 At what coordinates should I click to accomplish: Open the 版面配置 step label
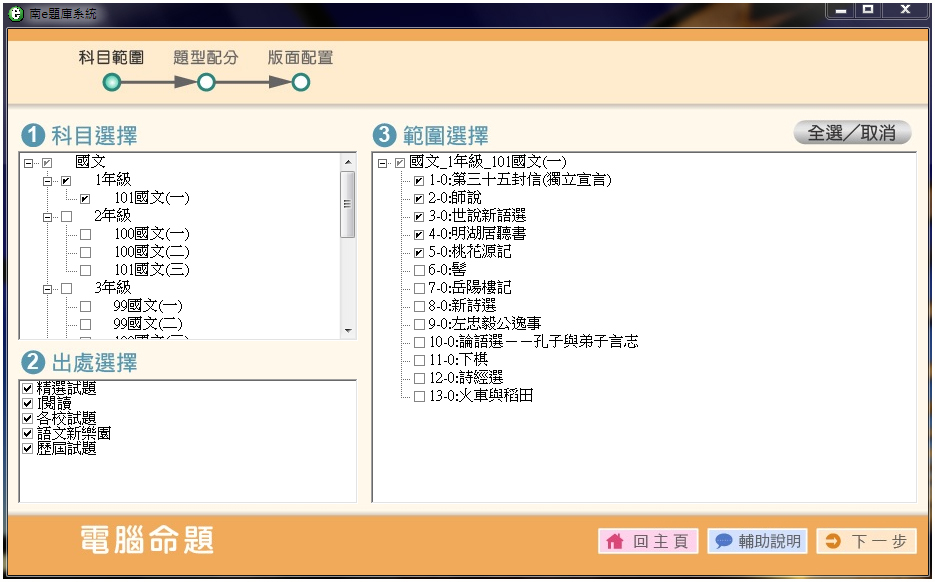300,58
